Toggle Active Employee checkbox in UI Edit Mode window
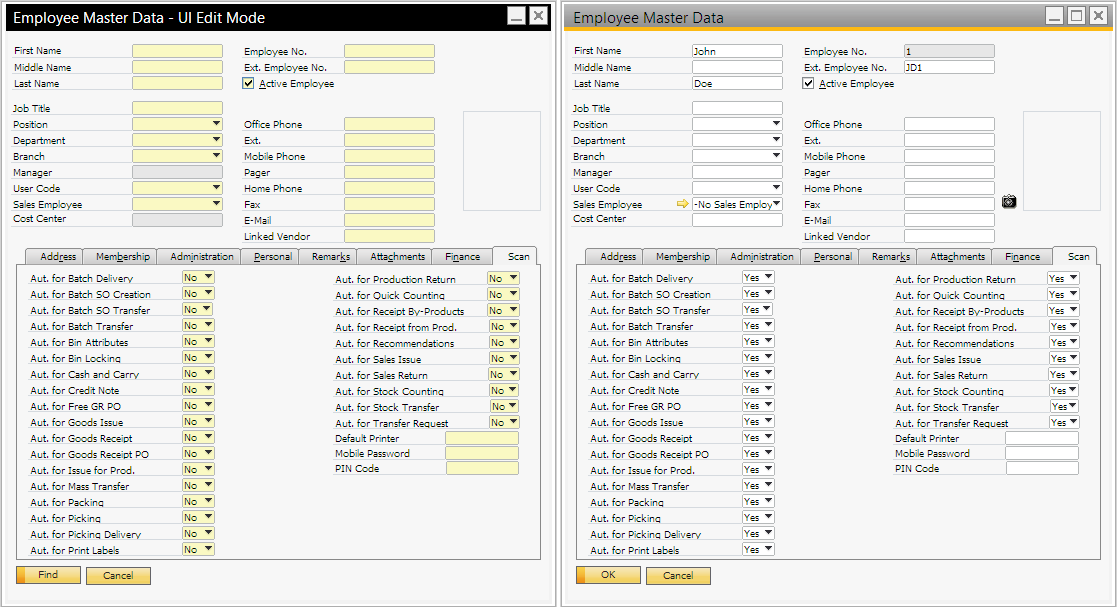1117x607 pixels. point(249,84)
